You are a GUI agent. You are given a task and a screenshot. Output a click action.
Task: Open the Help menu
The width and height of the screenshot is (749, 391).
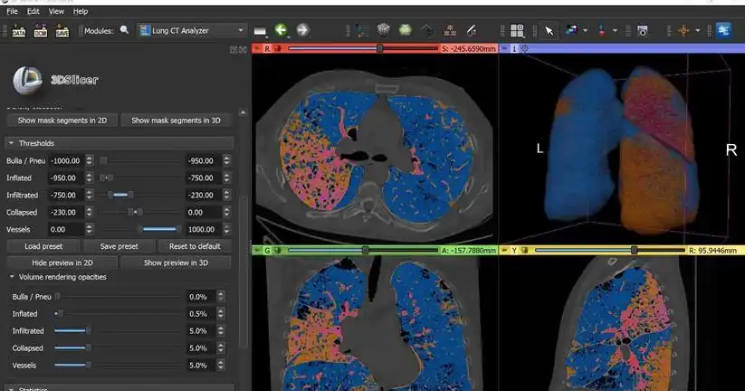coord(80,11)
